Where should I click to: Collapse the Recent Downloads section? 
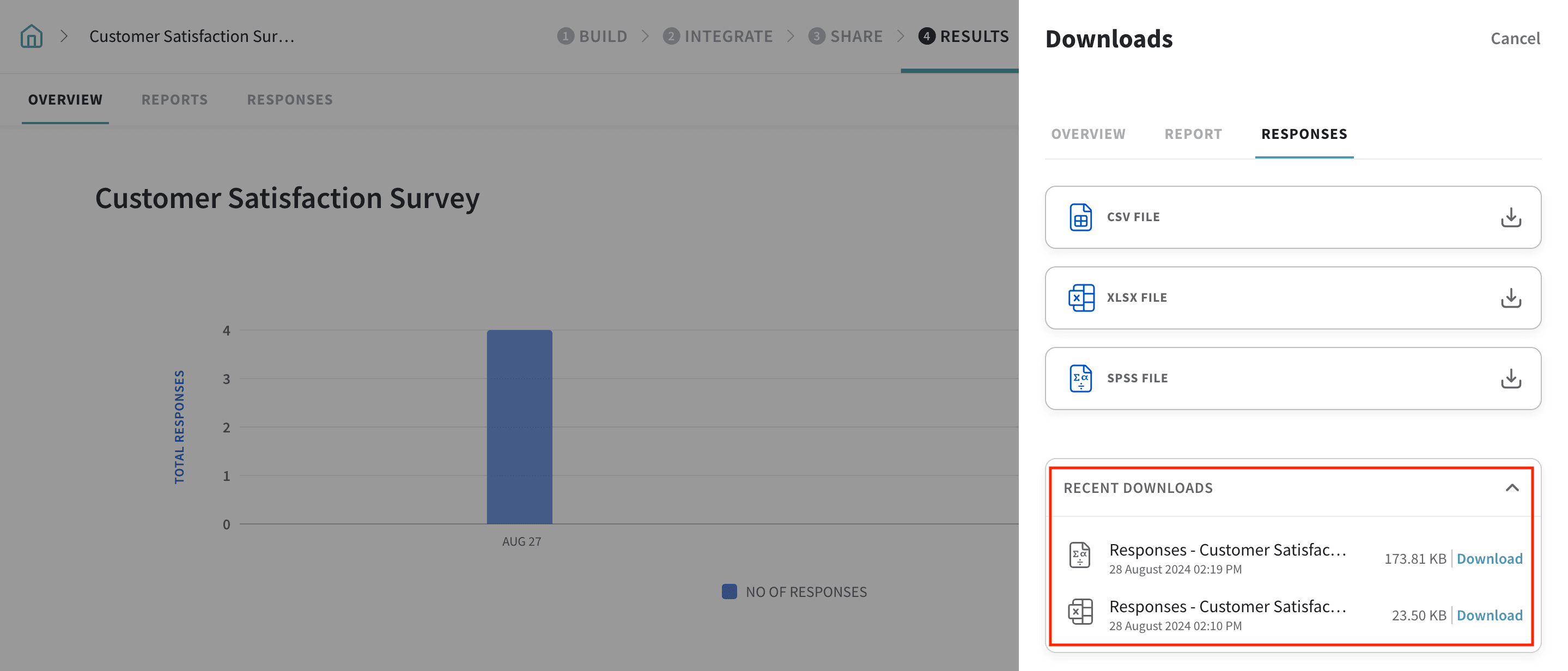(1511, 488)
